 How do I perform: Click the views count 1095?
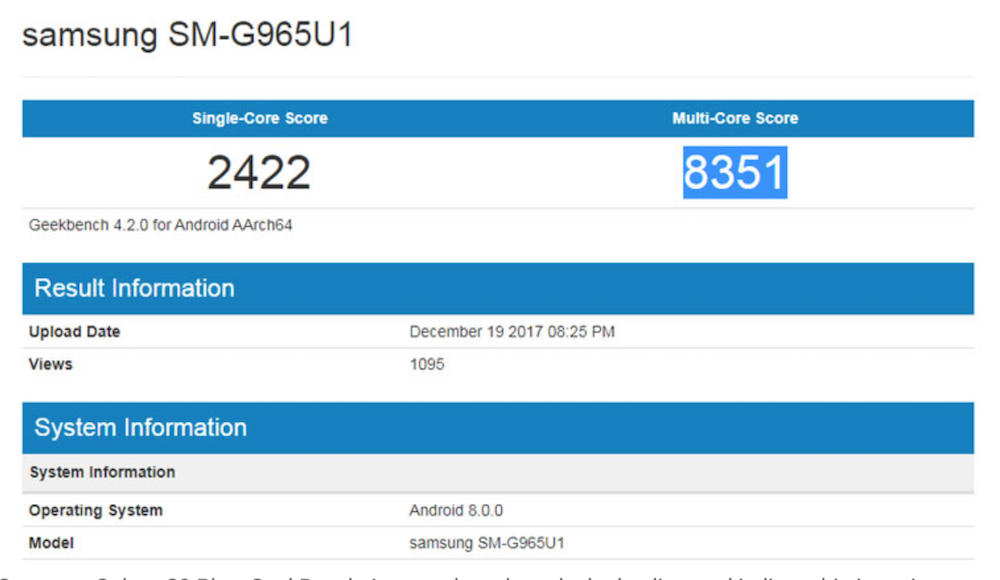(427, 364)
